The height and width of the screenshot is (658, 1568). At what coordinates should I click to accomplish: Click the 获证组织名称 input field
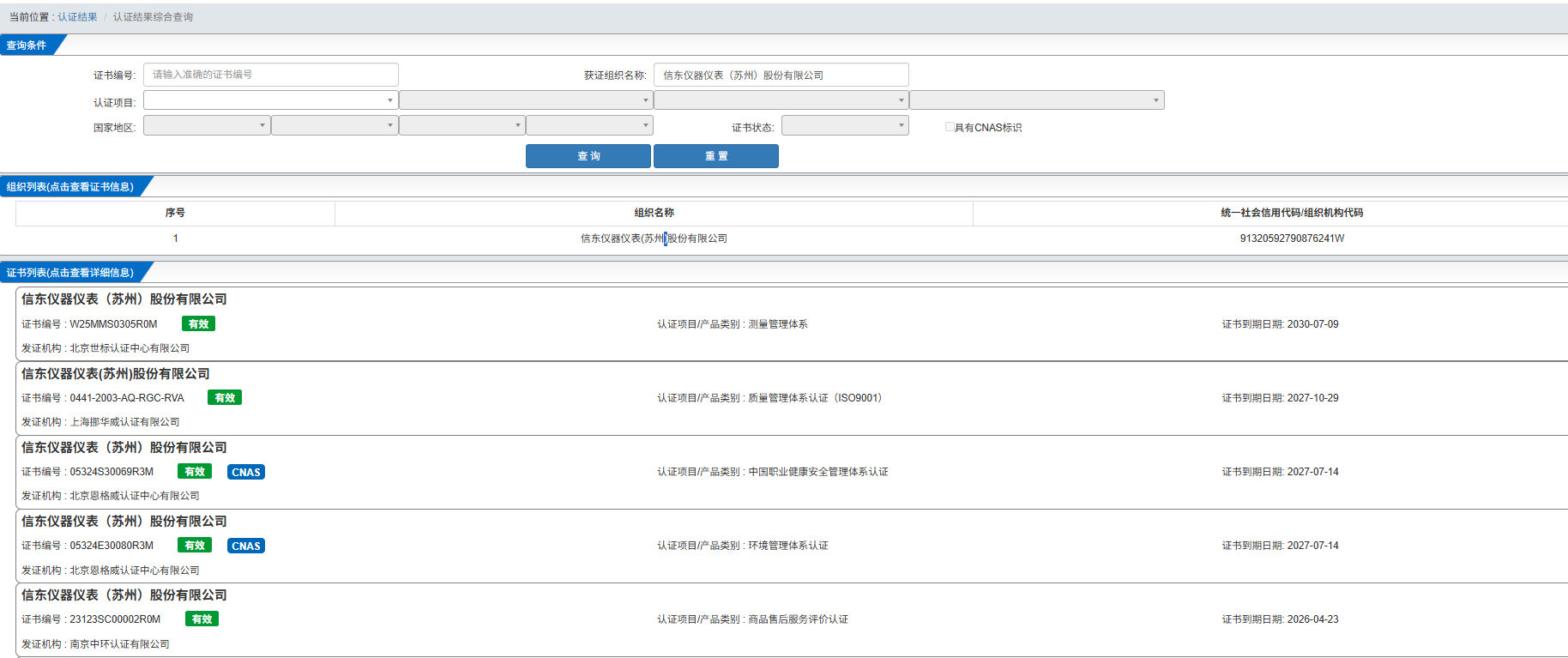click(x=781, y=75)
